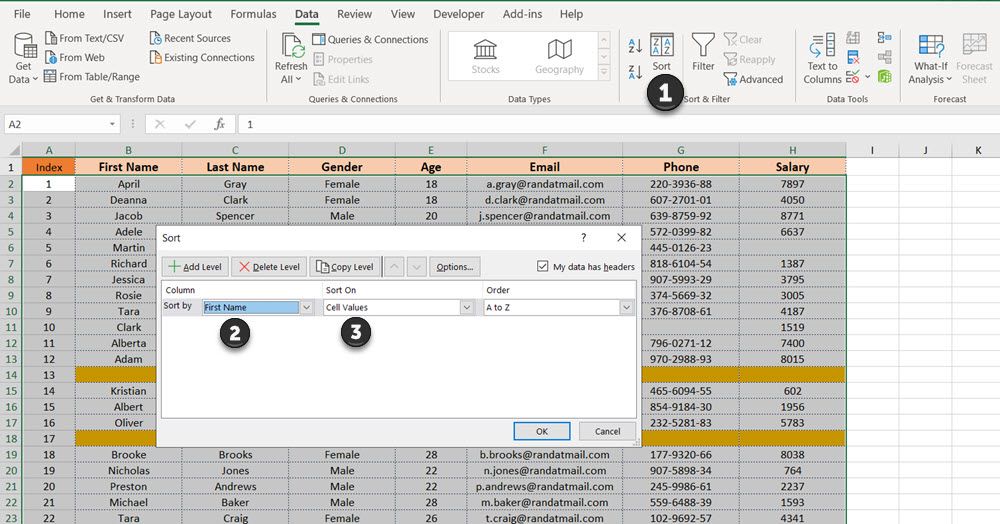Click the Sort A to Z ascending icon
This screenshot has height=524, width=1000.
pyautogui.click(x=635, y=46)
